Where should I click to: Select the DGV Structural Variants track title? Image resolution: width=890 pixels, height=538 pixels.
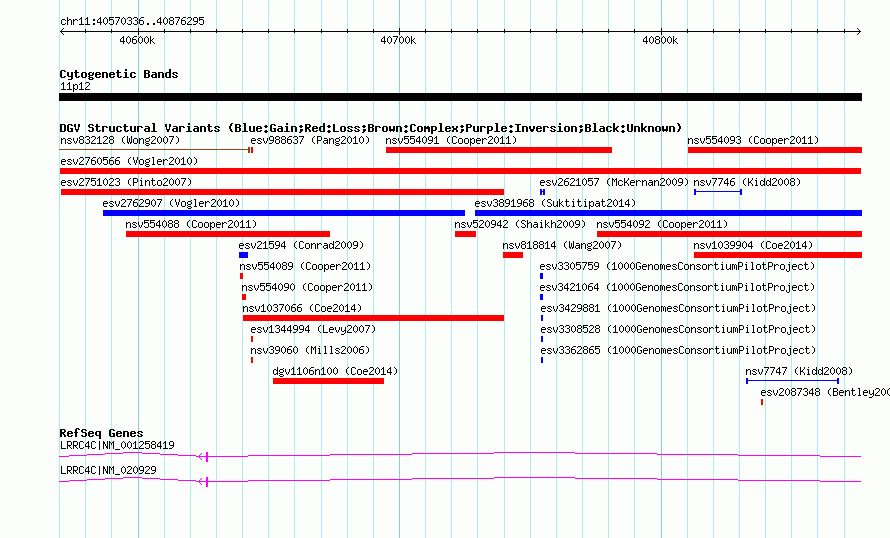pos(371,128)
